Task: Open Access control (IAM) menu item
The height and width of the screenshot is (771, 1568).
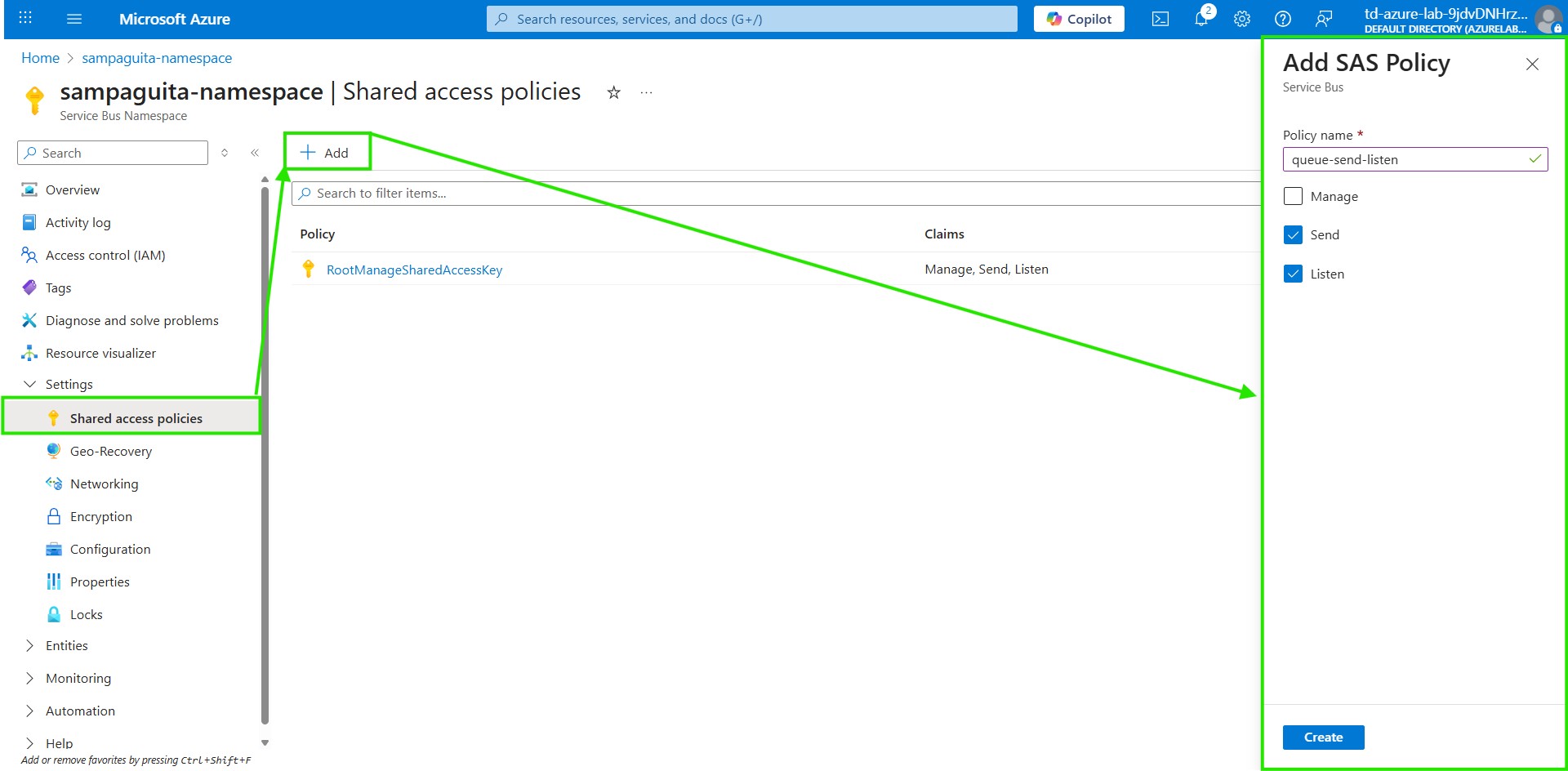Action: coord(105,255)
